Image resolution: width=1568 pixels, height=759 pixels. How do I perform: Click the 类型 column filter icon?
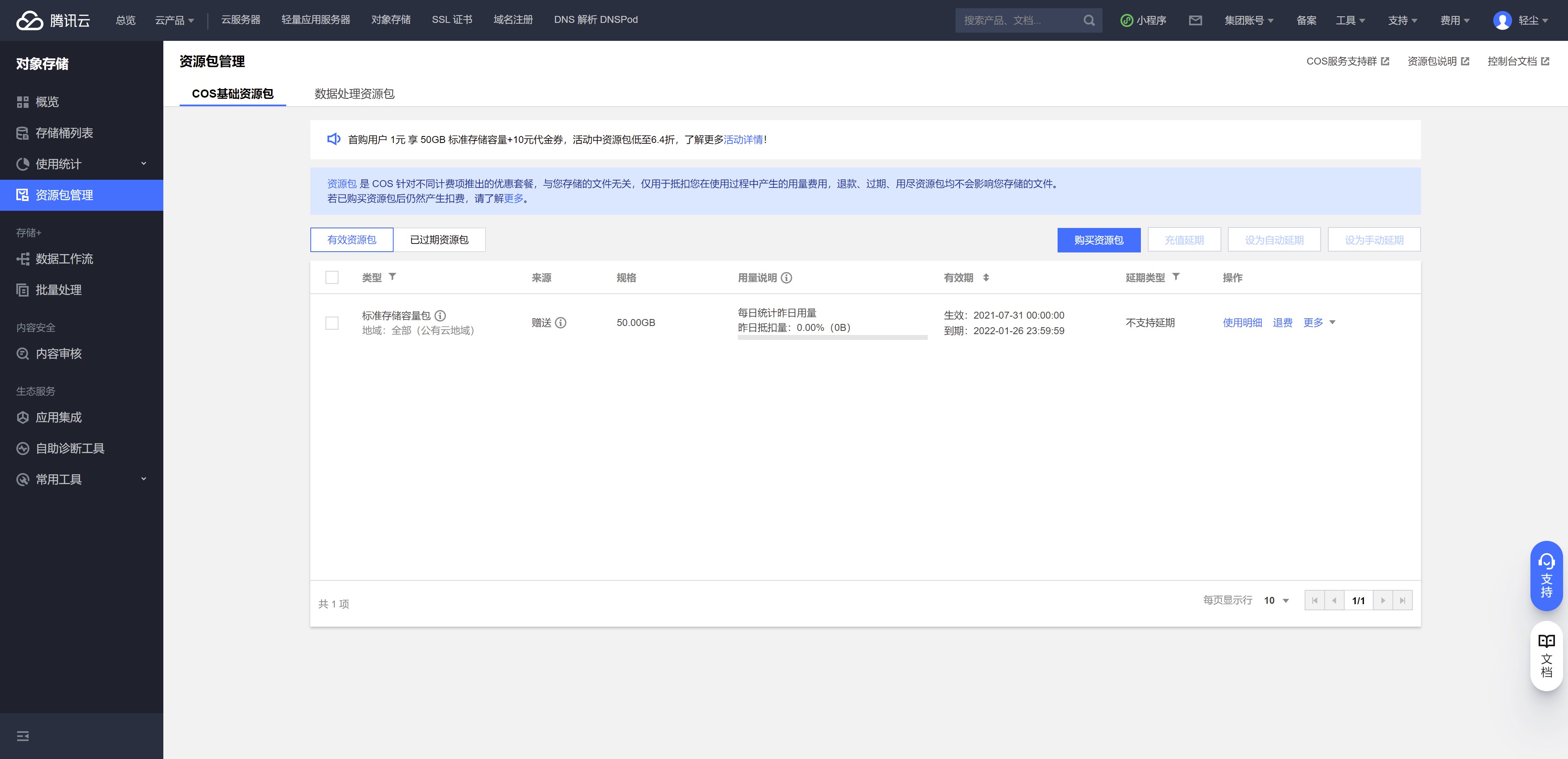[392, 277]
